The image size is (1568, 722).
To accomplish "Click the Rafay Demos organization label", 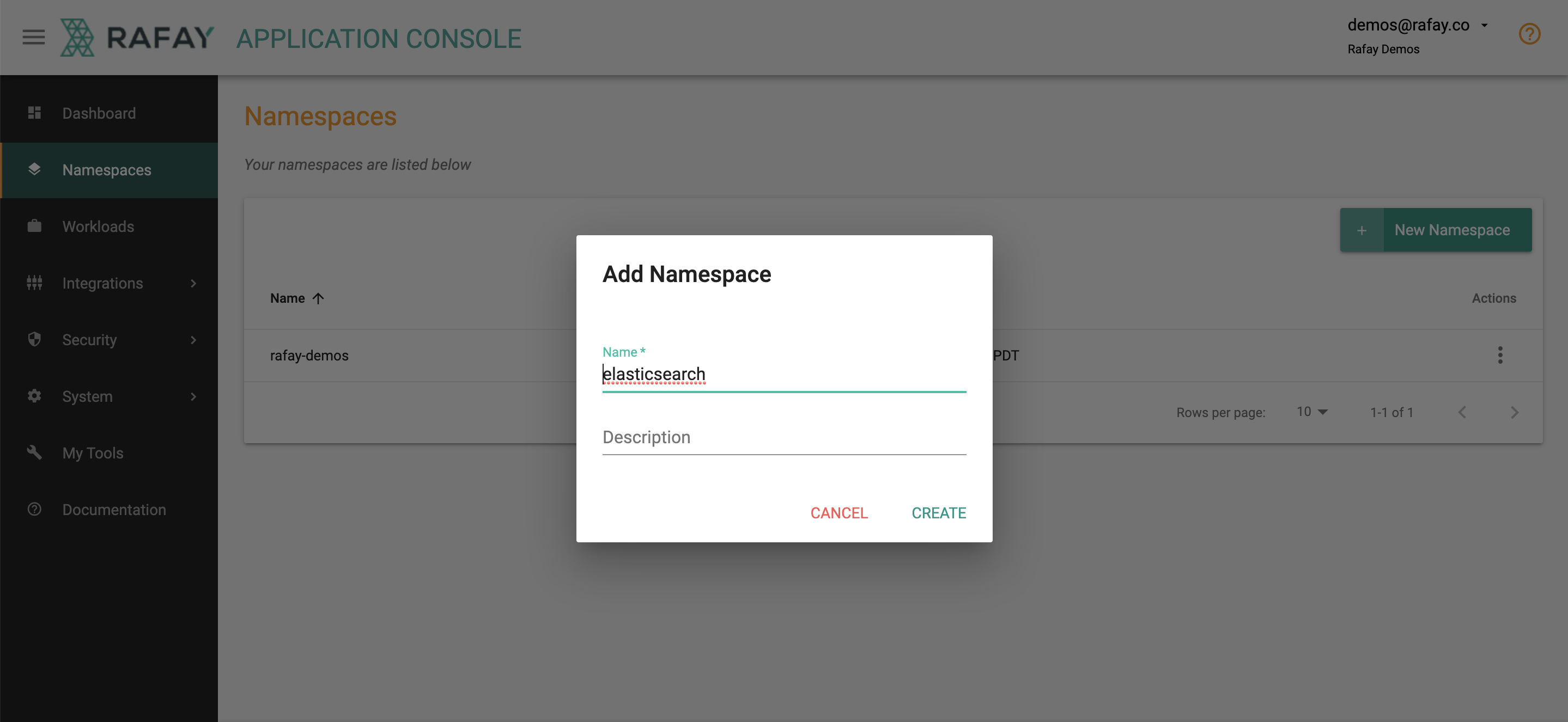I will [x=1383, y=49].
